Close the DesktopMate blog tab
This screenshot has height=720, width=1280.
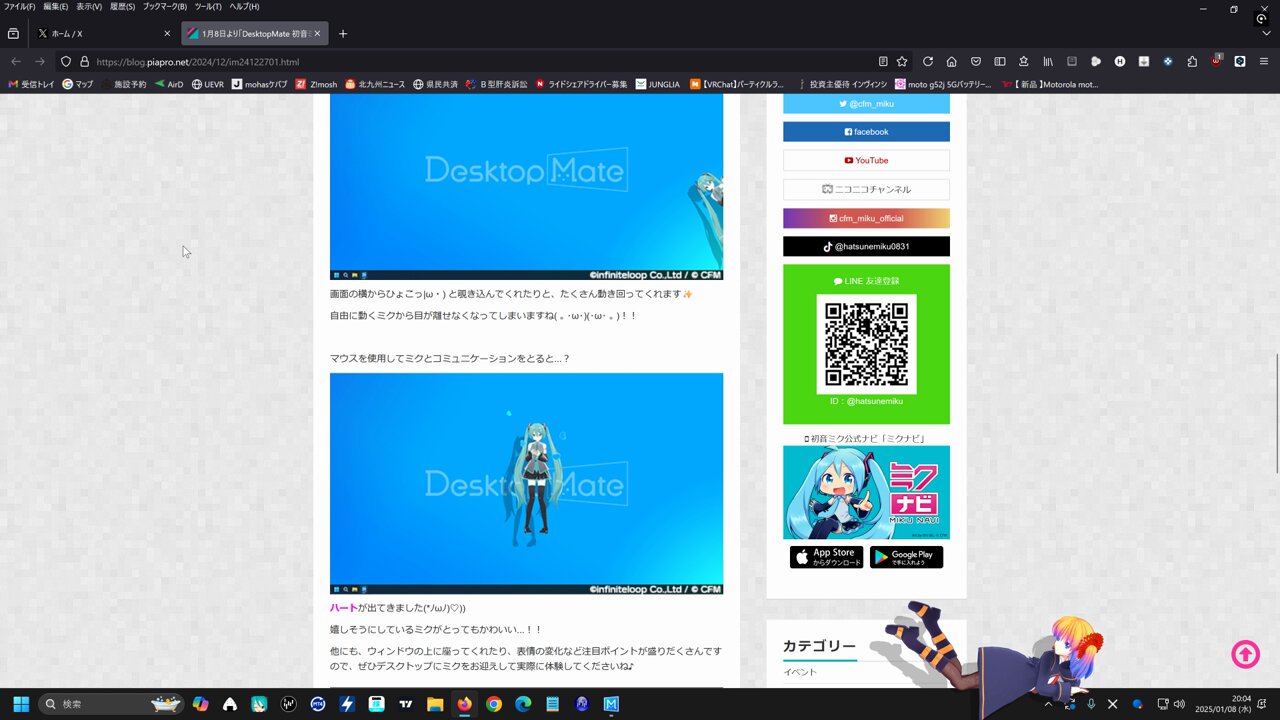click(x=317, y=33)
